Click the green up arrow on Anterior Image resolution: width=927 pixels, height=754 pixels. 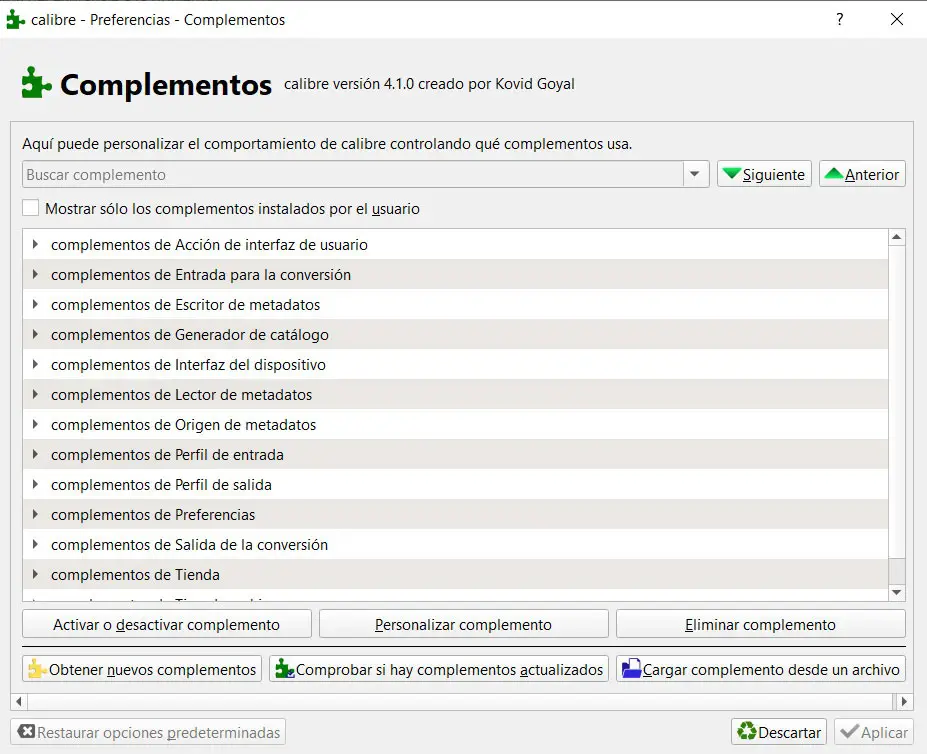pos(834,173)
